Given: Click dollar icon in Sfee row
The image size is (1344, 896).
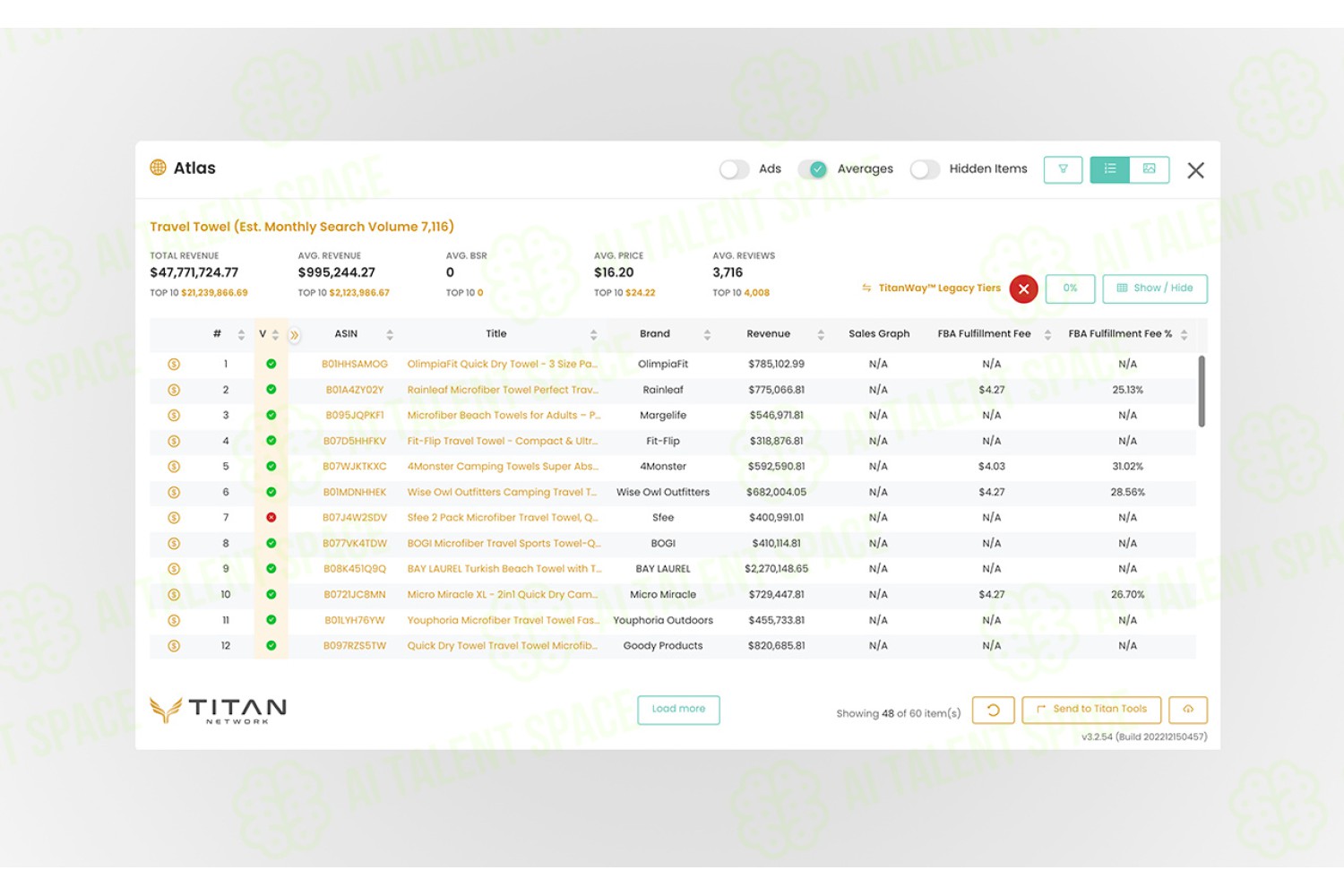Looking at the screenshot, I should tap(174, 518).
